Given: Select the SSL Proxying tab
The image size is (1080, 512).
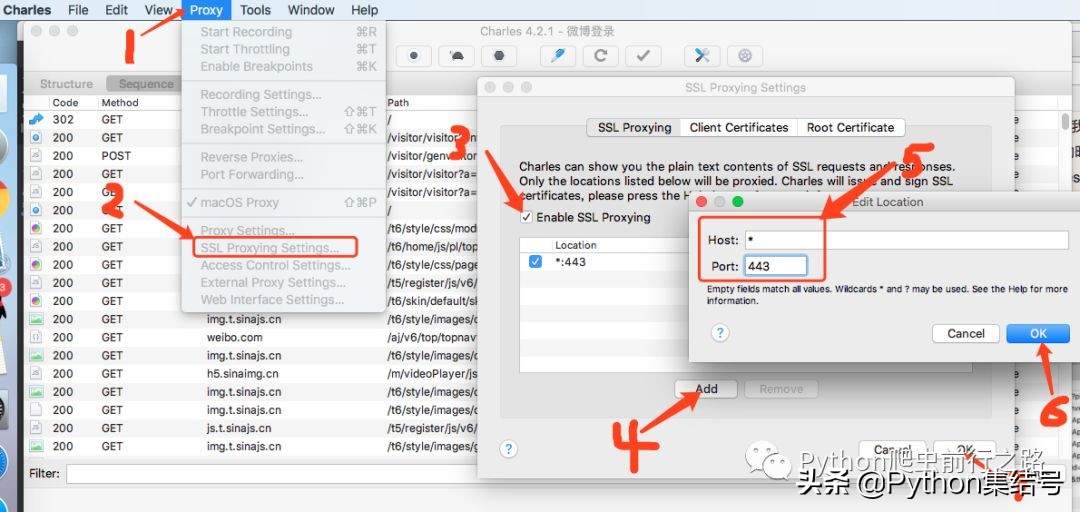Looking at the screenshot, I should 634,127.
